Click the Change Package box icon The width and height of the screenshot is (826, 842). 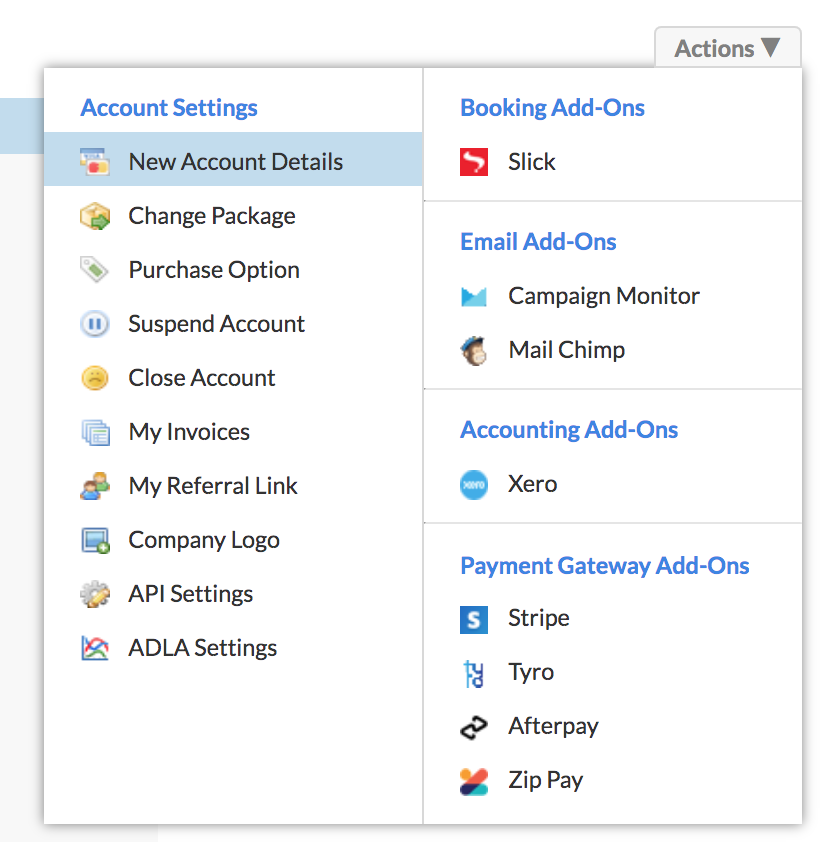point(95,216)
